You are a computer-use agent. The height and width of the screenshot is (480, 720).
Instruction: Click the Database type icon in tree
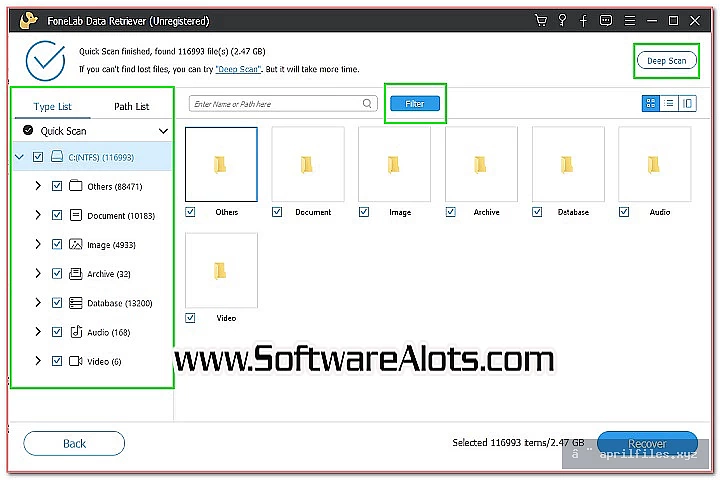[x=75, y=303]
